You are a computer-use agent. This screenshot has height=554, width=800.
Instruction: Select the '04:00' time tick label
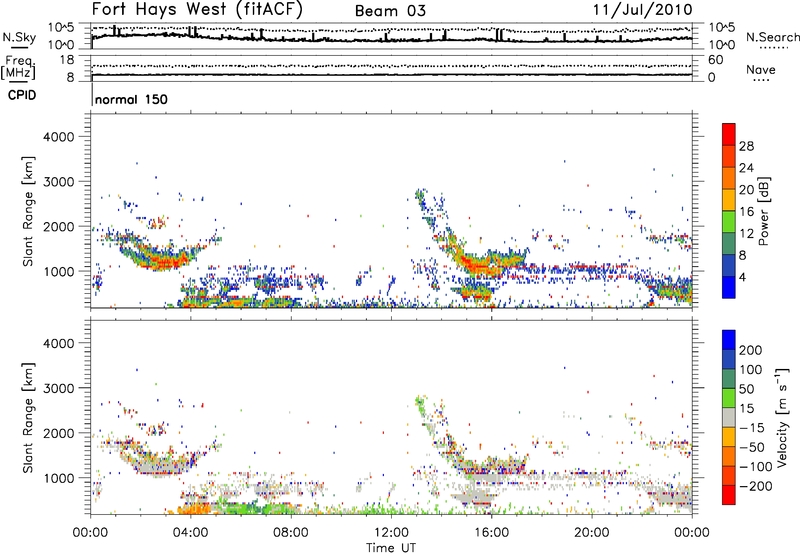coord(191,533)
